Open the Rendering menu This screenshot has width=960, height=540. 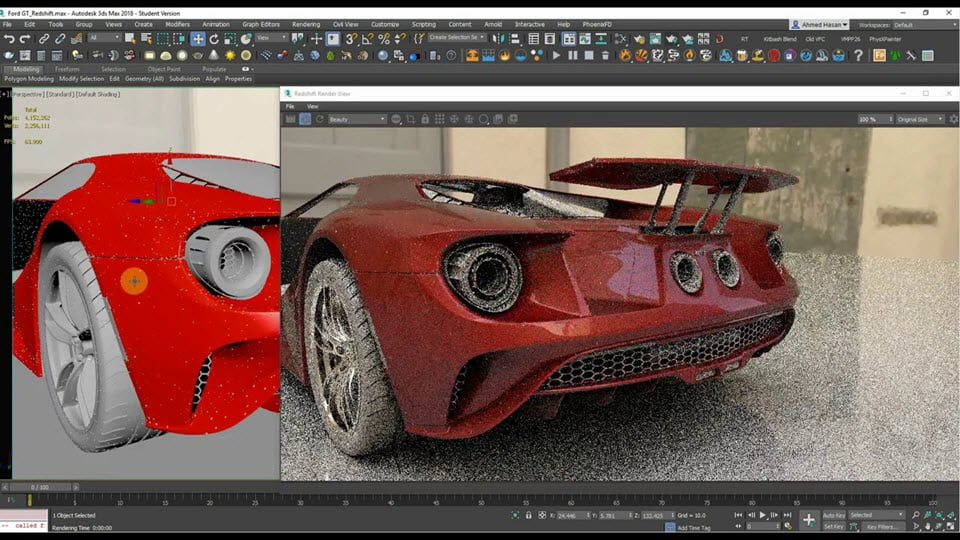[x=306, y=24]
